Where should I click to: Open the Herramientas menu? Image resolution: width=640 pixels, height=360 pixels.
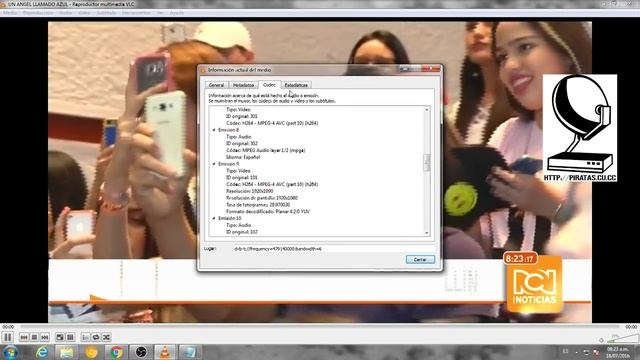click(x=136, y=13)
